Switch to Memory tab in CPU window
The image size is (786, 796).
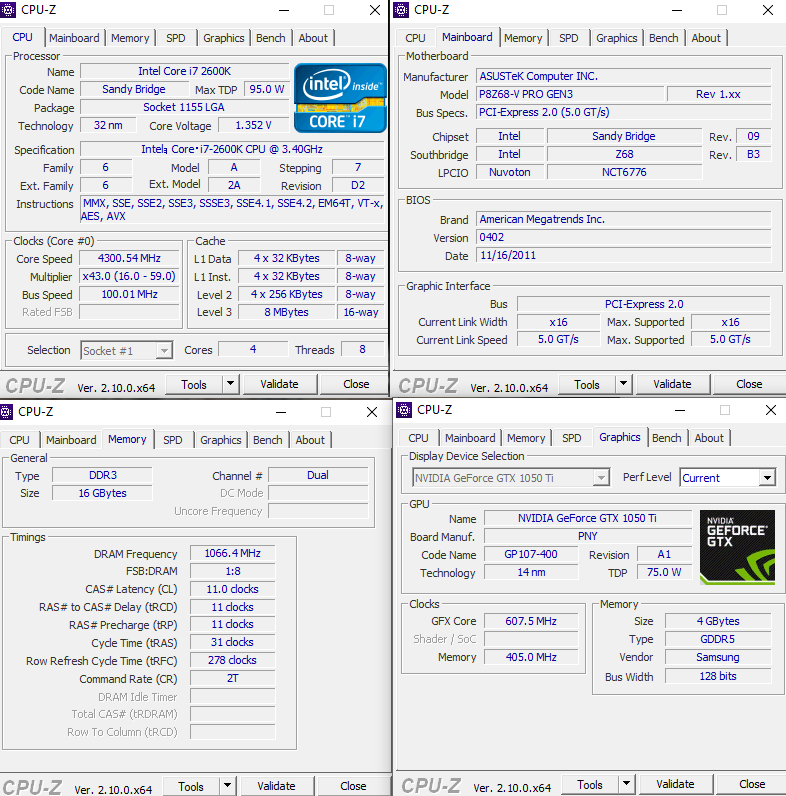[130, 38]
